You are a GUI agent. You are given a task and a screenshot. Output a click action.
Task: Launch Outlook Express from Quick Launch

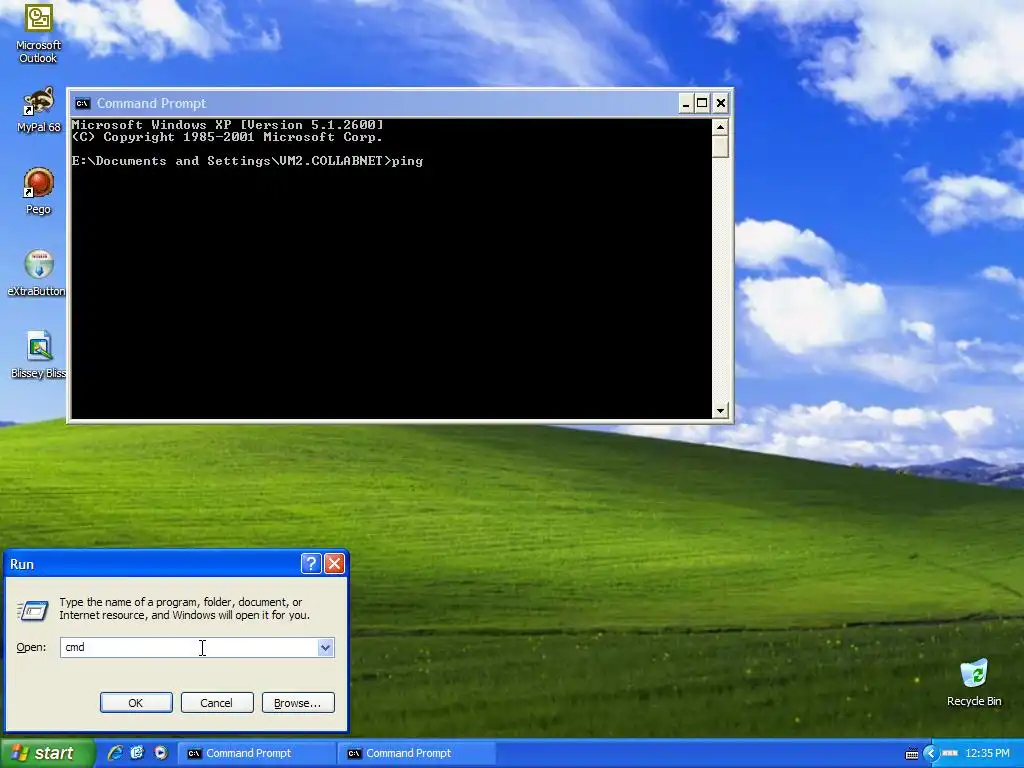point(137,753)
